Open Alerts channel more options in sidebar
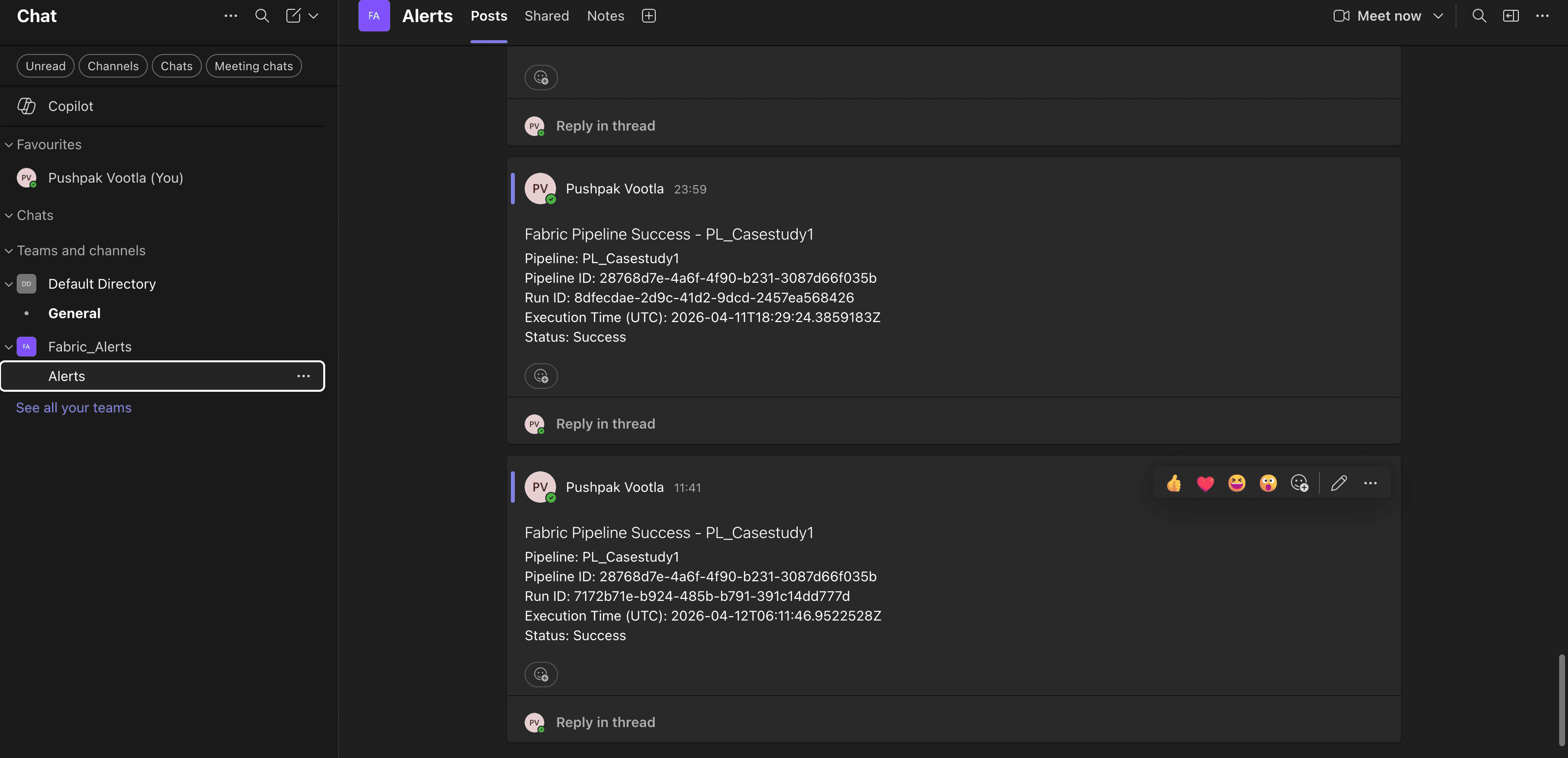 304,376
